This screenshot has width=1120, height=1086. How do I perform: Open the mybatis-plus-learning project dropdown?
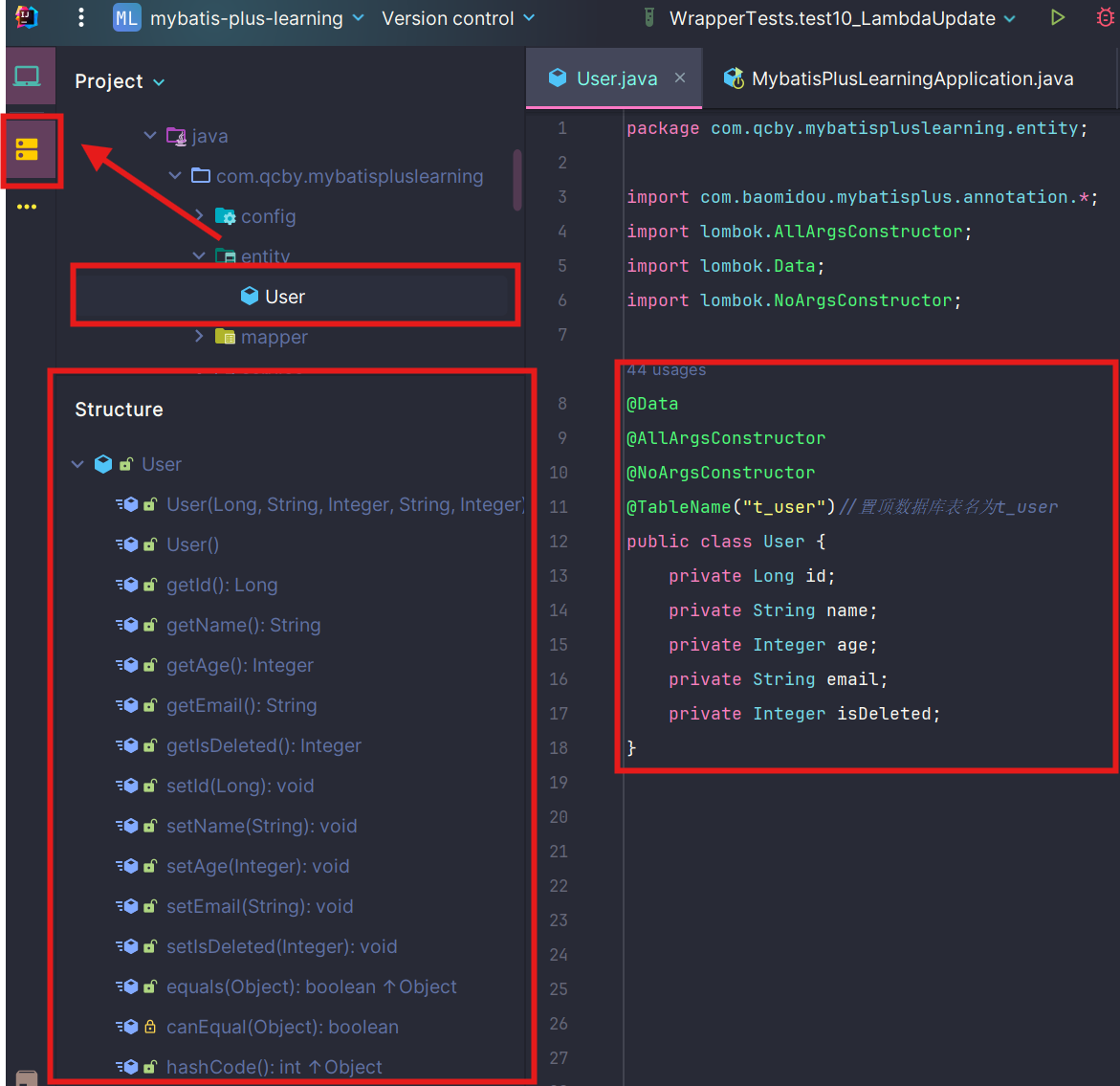click(x=257, y=18)
